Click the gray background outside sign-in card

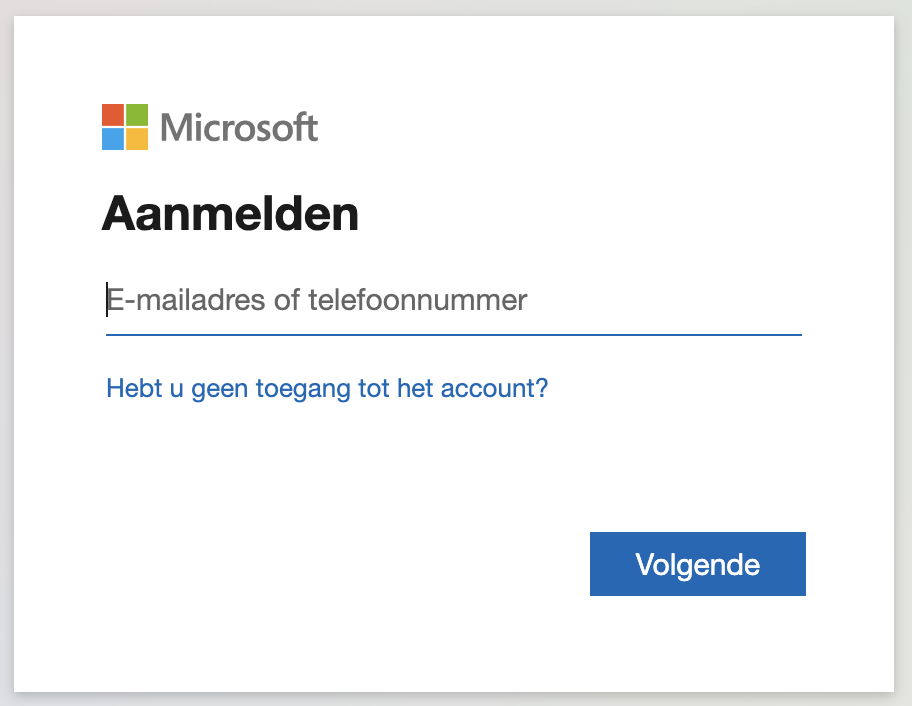(903, 350)
